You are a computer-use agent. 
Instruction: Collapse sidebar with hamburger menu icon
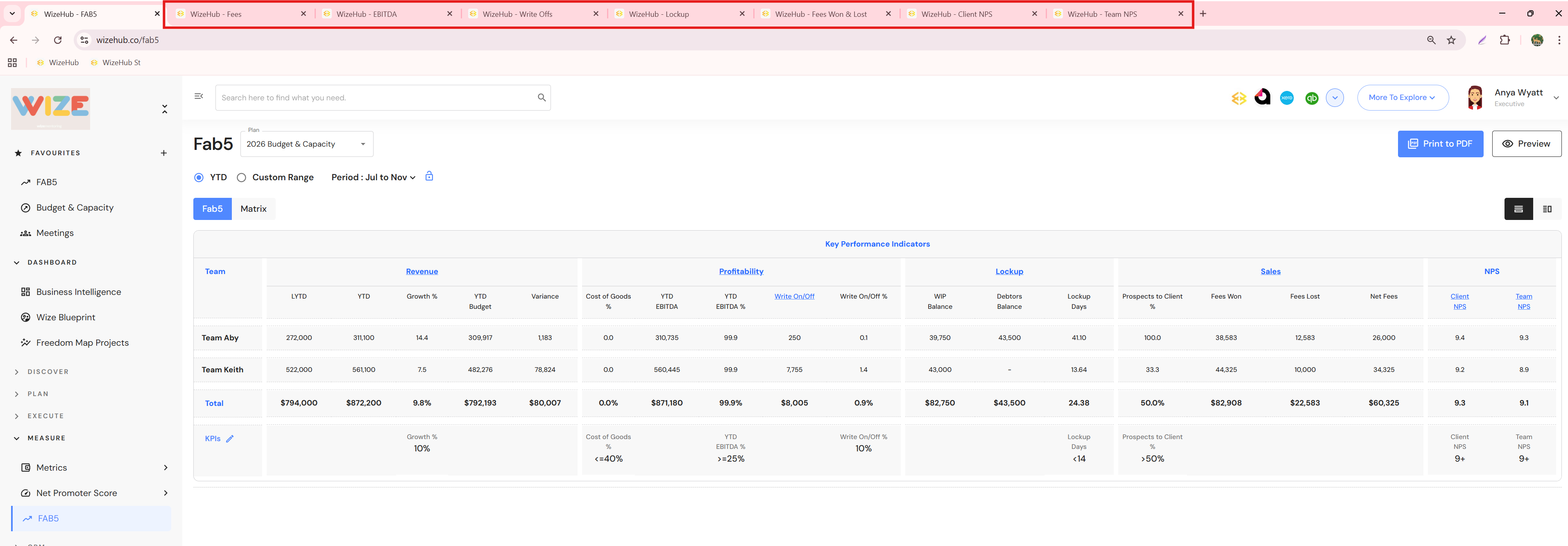[x=198, y=96]
